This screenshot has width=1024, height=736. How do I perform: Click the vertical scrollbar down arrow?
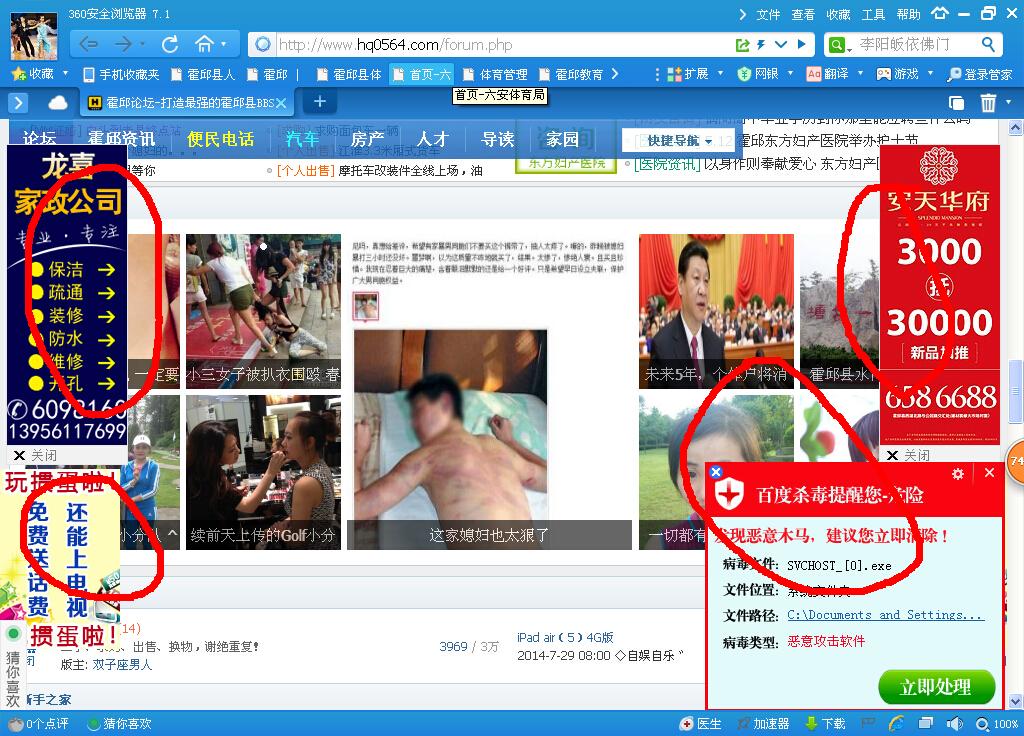pyautogui.click(x=1016, y=701)
